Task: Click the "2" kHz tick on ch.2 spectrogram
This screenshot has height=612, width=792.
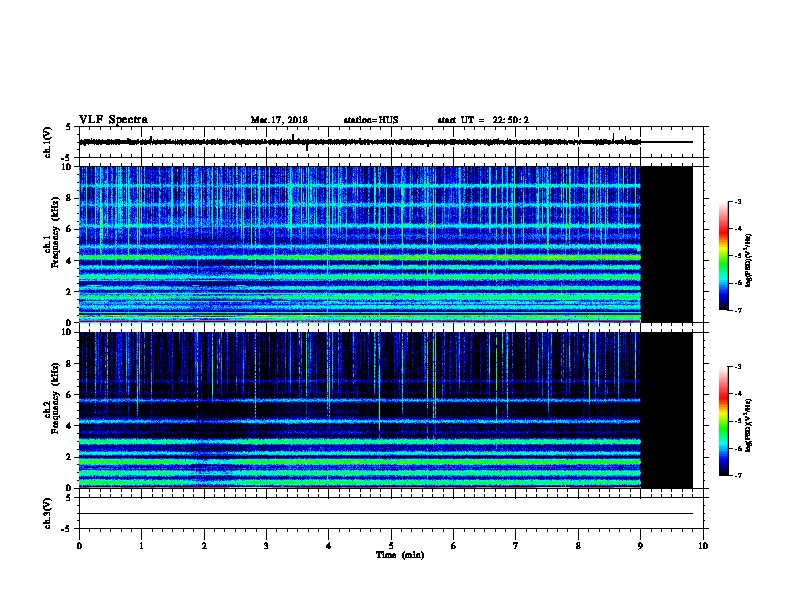Action: (x=70, y=457)
